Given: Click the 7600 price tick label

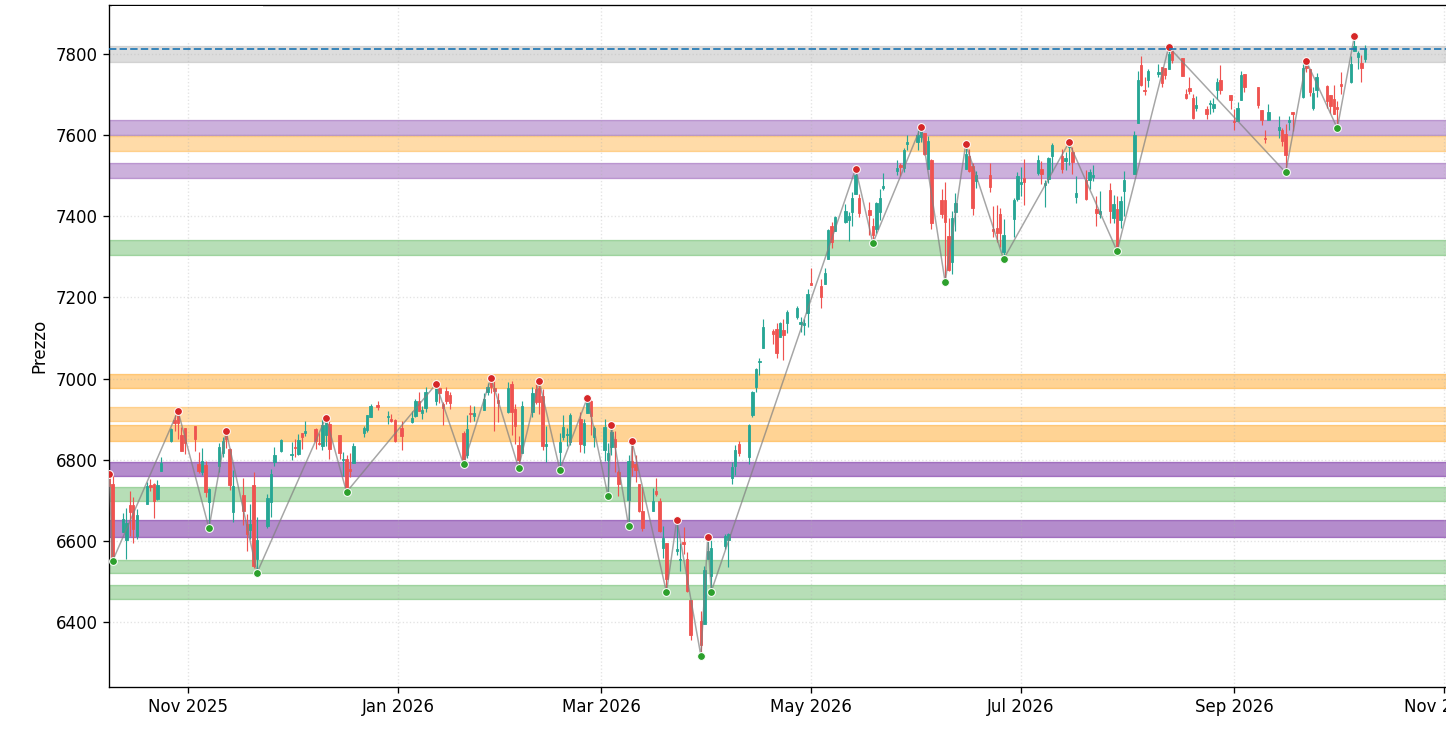Looking at the screenshot, I should pyautogui.click(x=76, y=135).
